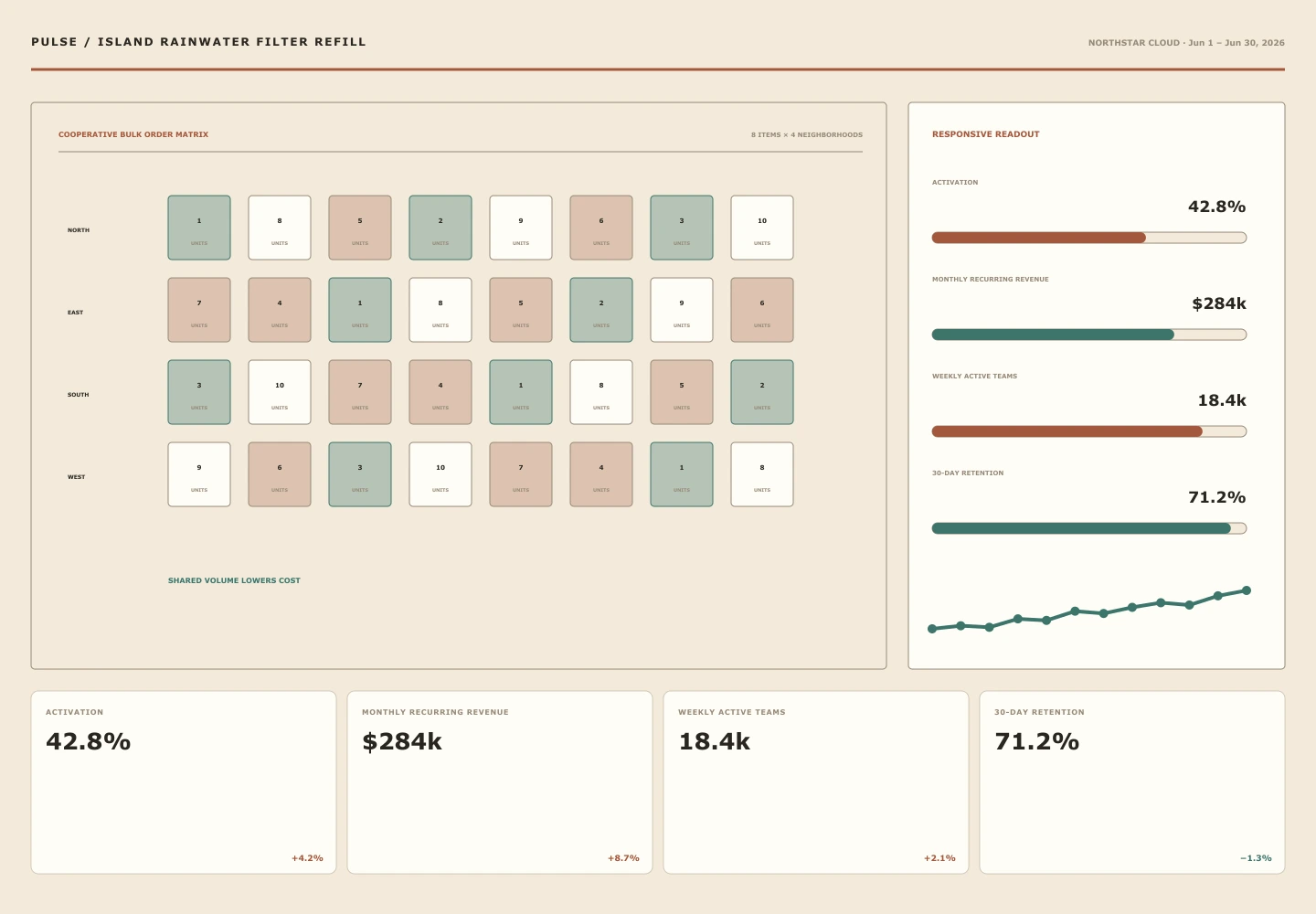Click the Pulse / Island Rainwater Filter Refill title
The image size is (1316, 914).
198,42
